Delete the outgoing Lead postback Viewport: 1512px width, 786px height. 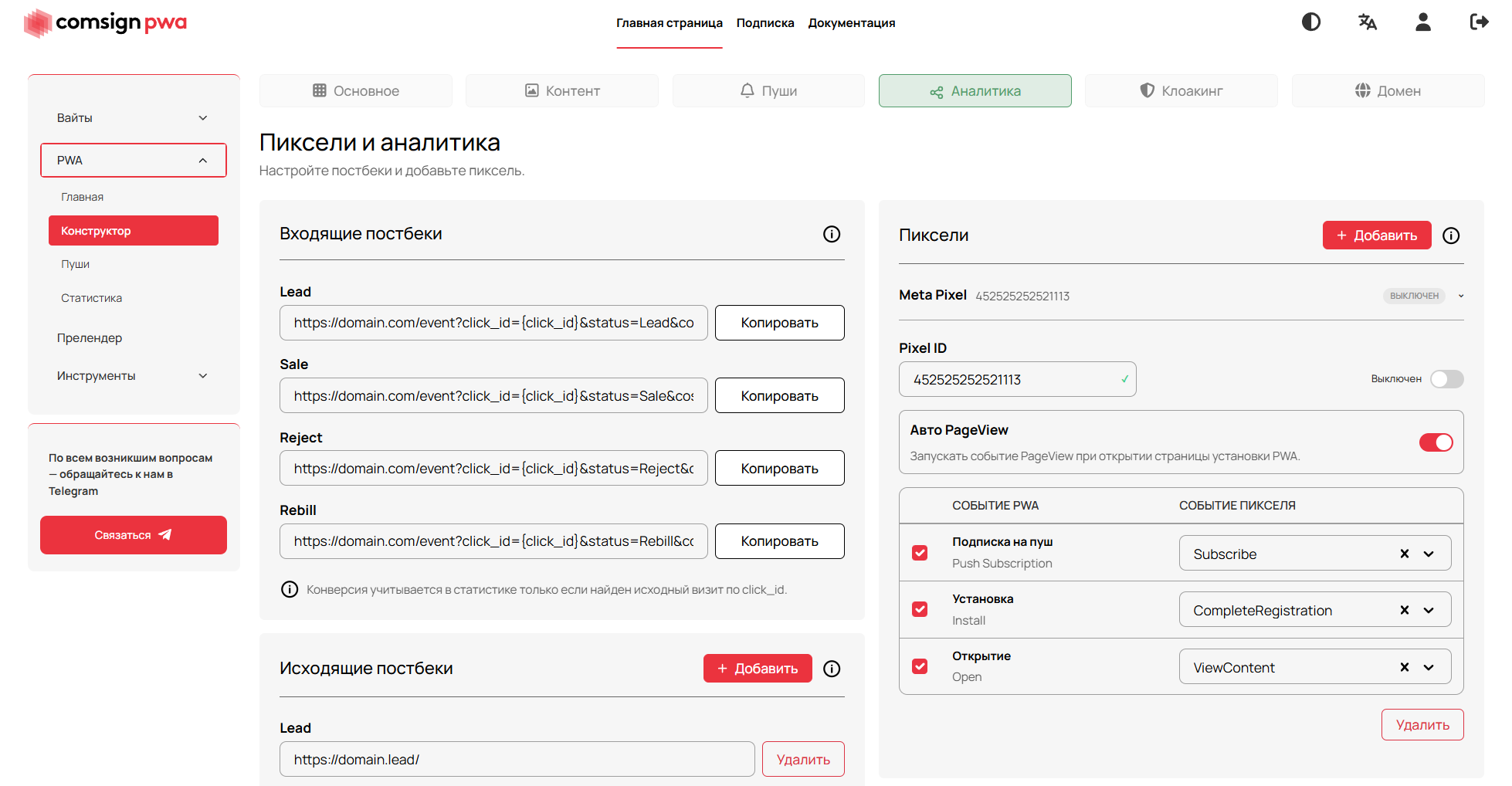pos(803,759)
